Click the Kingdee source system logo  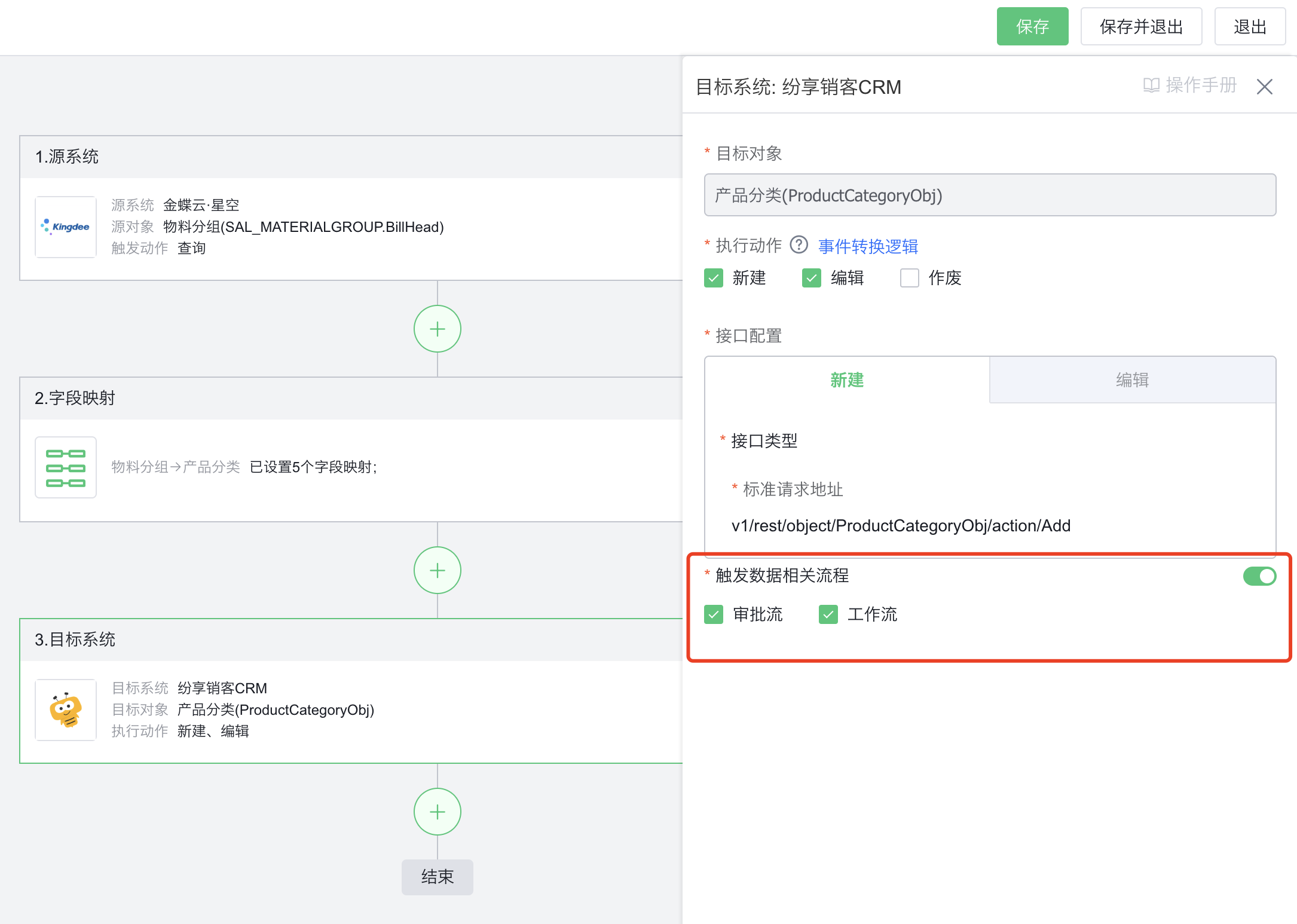tap(66, 227)
